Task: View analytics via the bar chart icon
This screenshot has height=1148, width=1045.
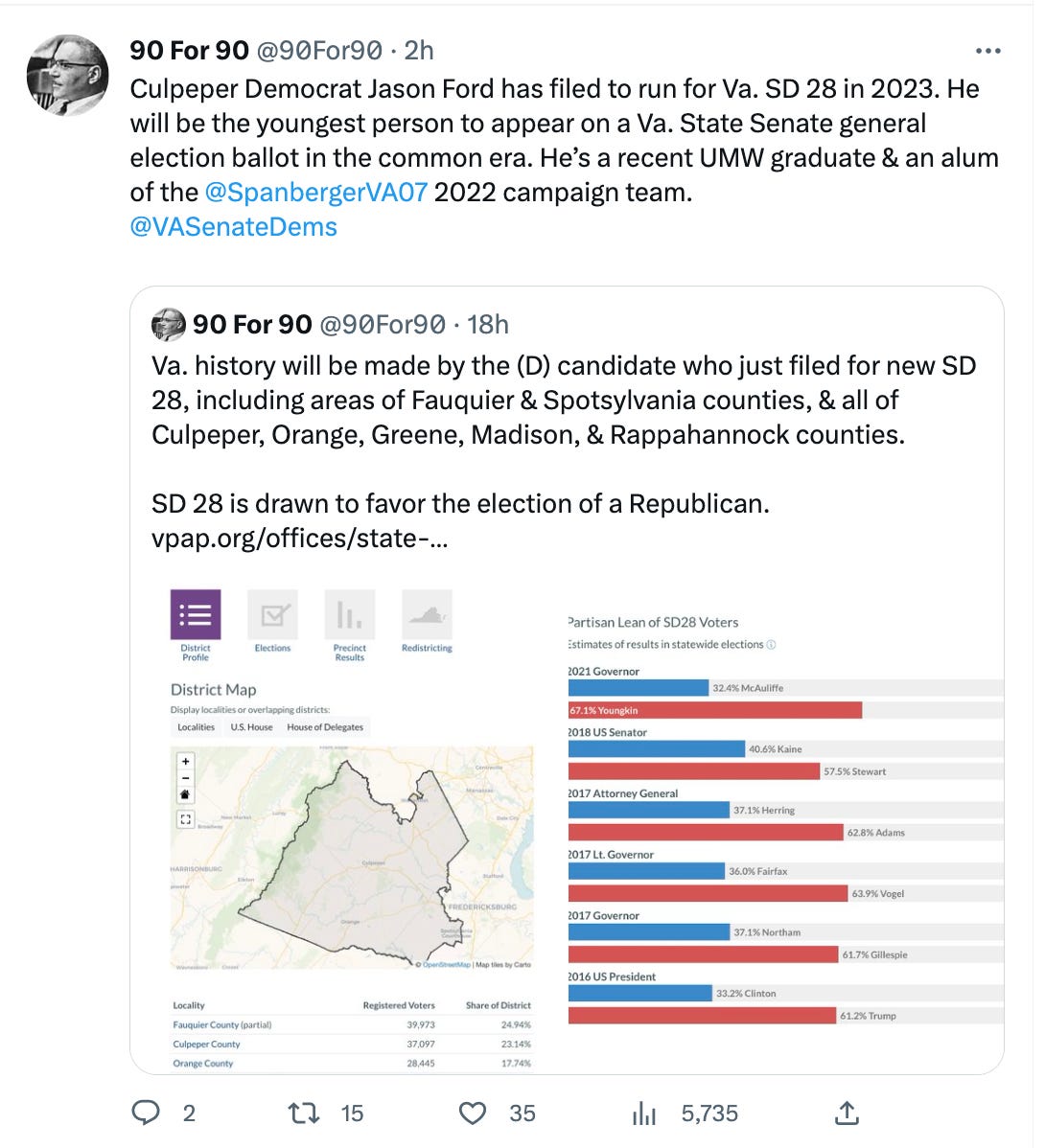Action: [x=643, y=1114]
